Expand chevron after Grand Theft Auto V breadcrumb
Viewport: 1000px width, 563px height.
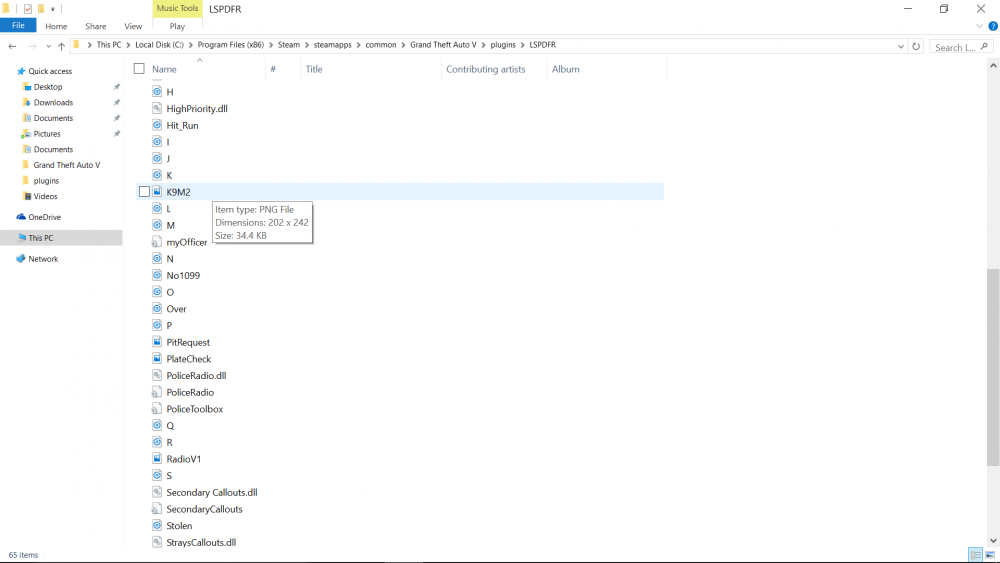483,45
